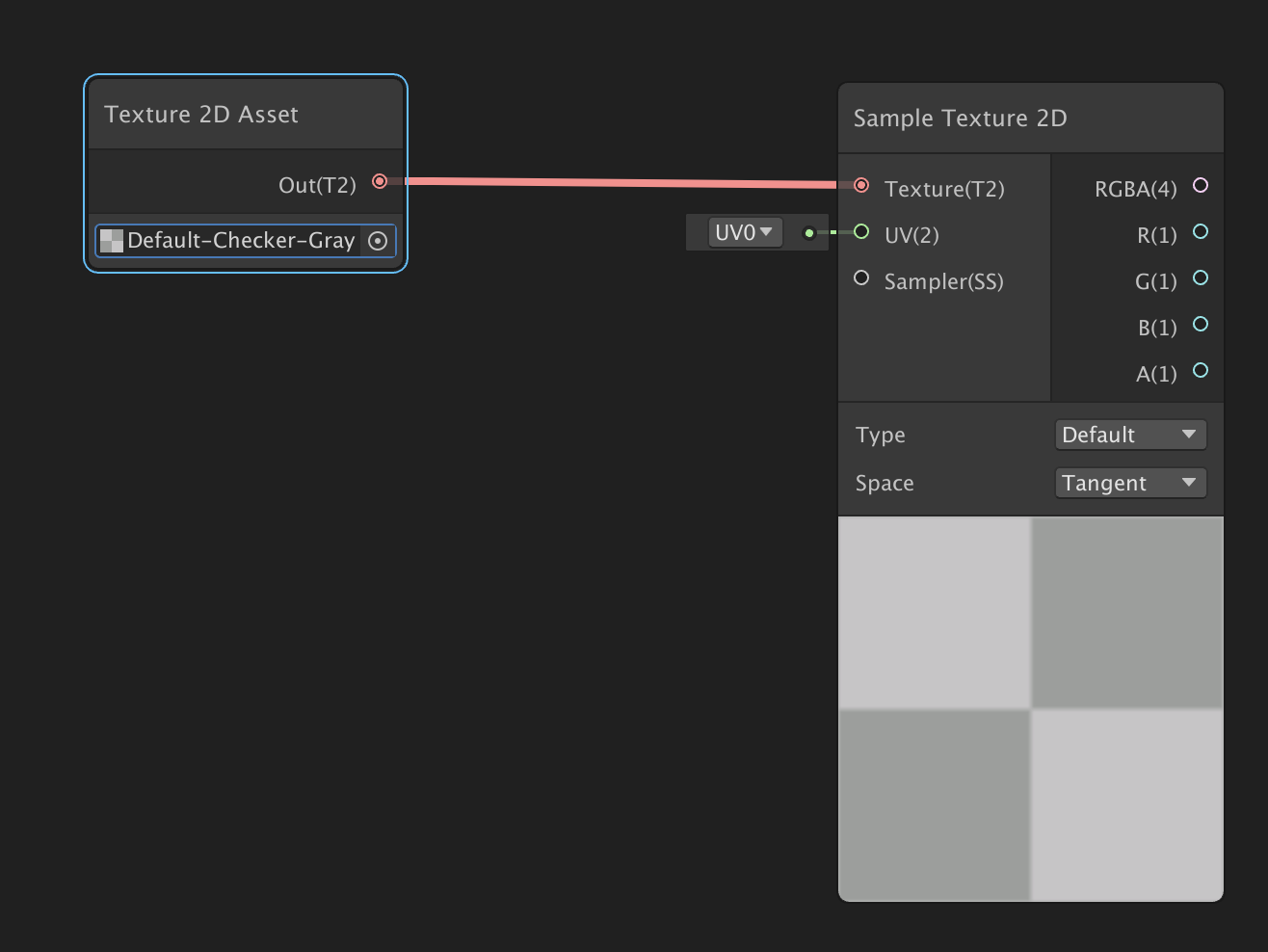Select the pink texture connection edge

[617, 182]
